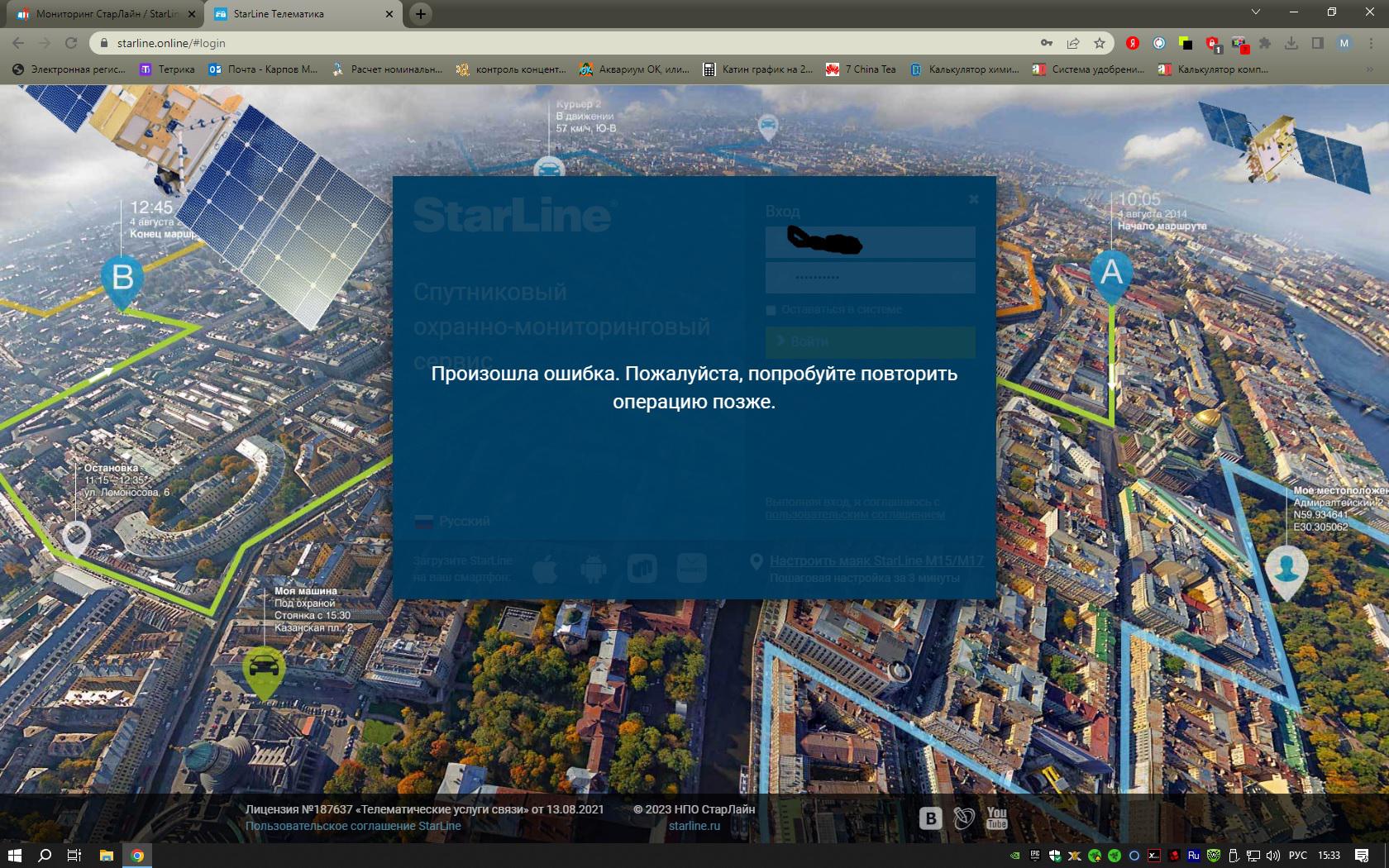Close the StarLine Телематика tab

click(389, 14)
